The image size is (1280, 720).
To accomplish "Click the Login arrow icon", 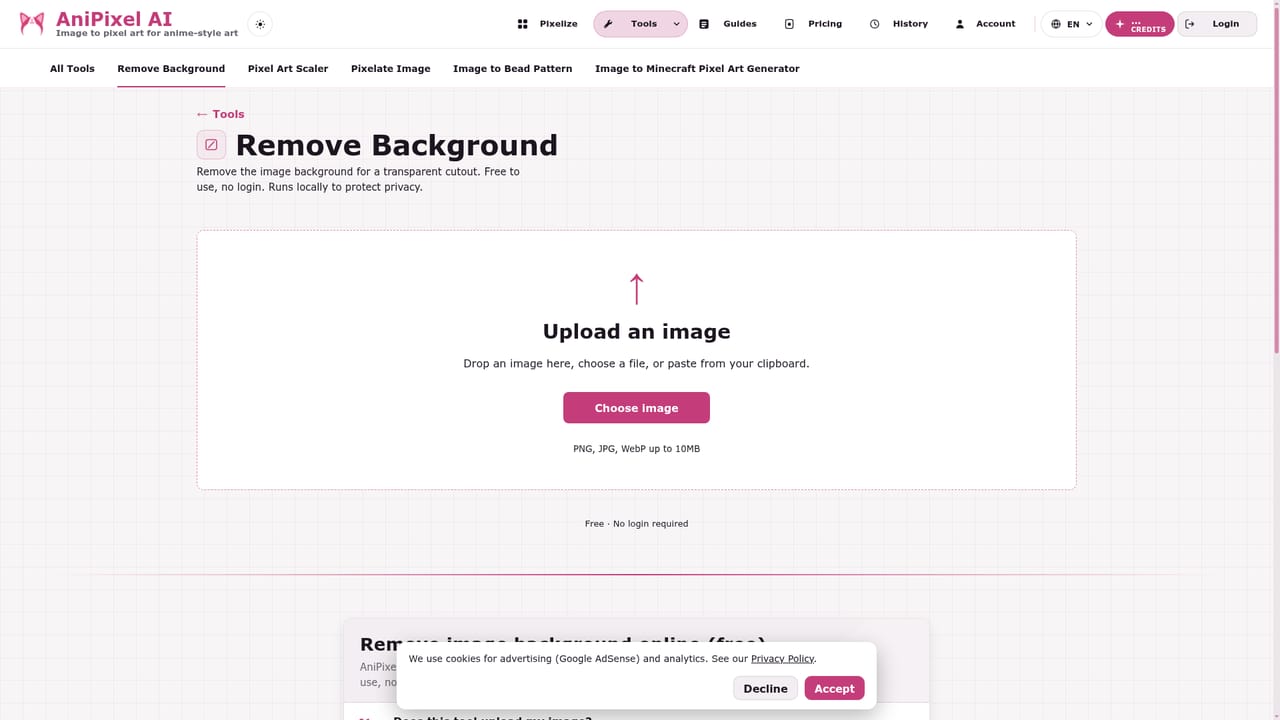I will (1190, 24).
